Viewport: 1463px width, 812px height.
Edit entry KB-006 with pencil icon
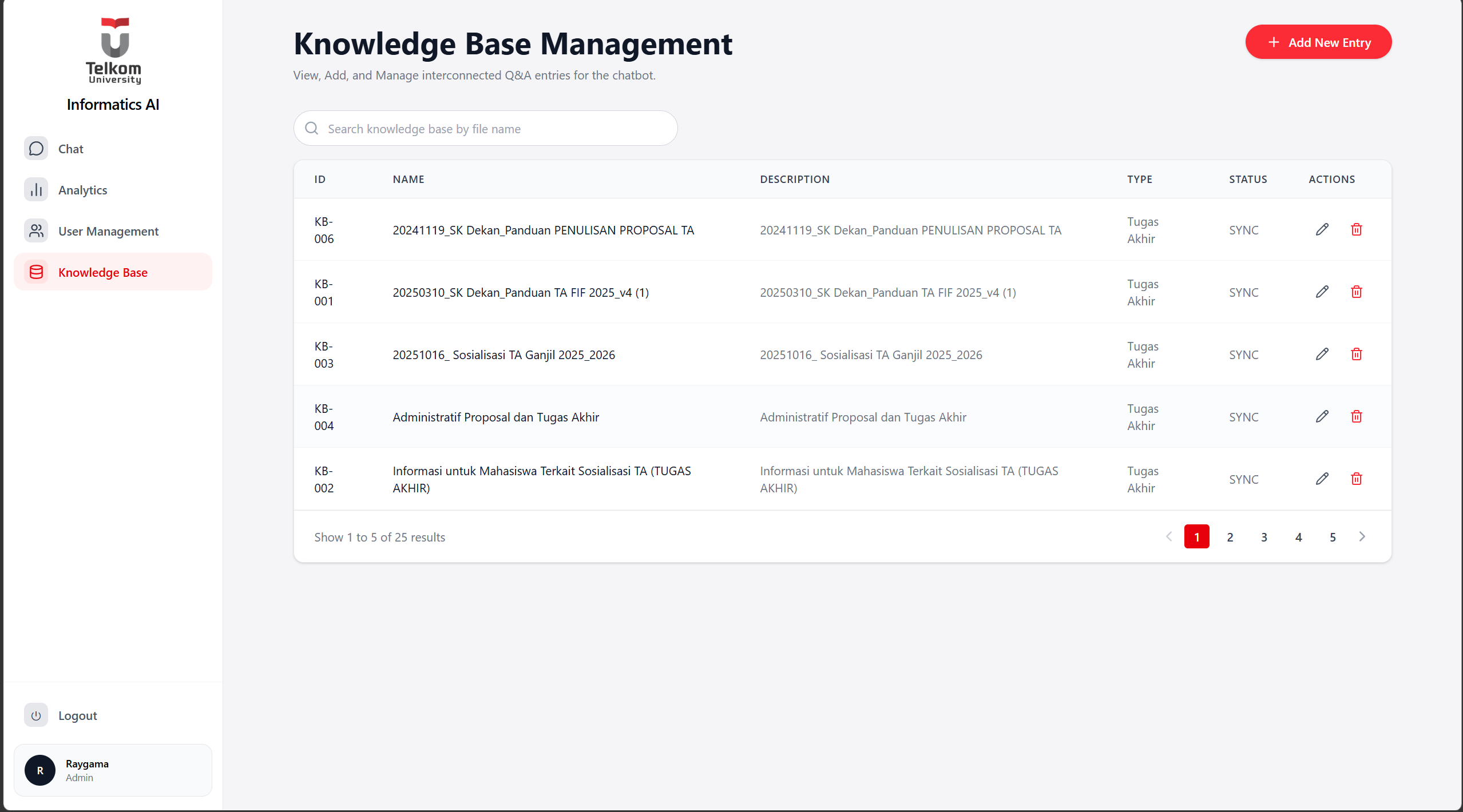point(1322,230)
